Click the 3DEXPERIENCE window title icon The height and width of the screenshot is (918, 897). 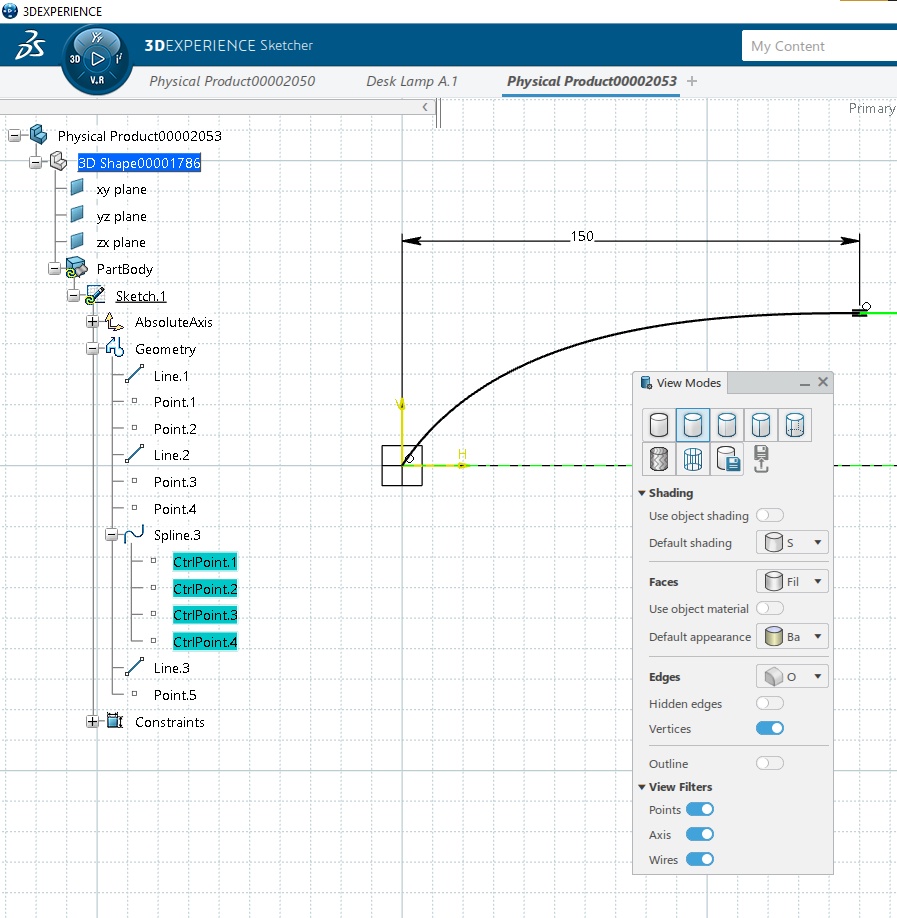tap(10, 11)
